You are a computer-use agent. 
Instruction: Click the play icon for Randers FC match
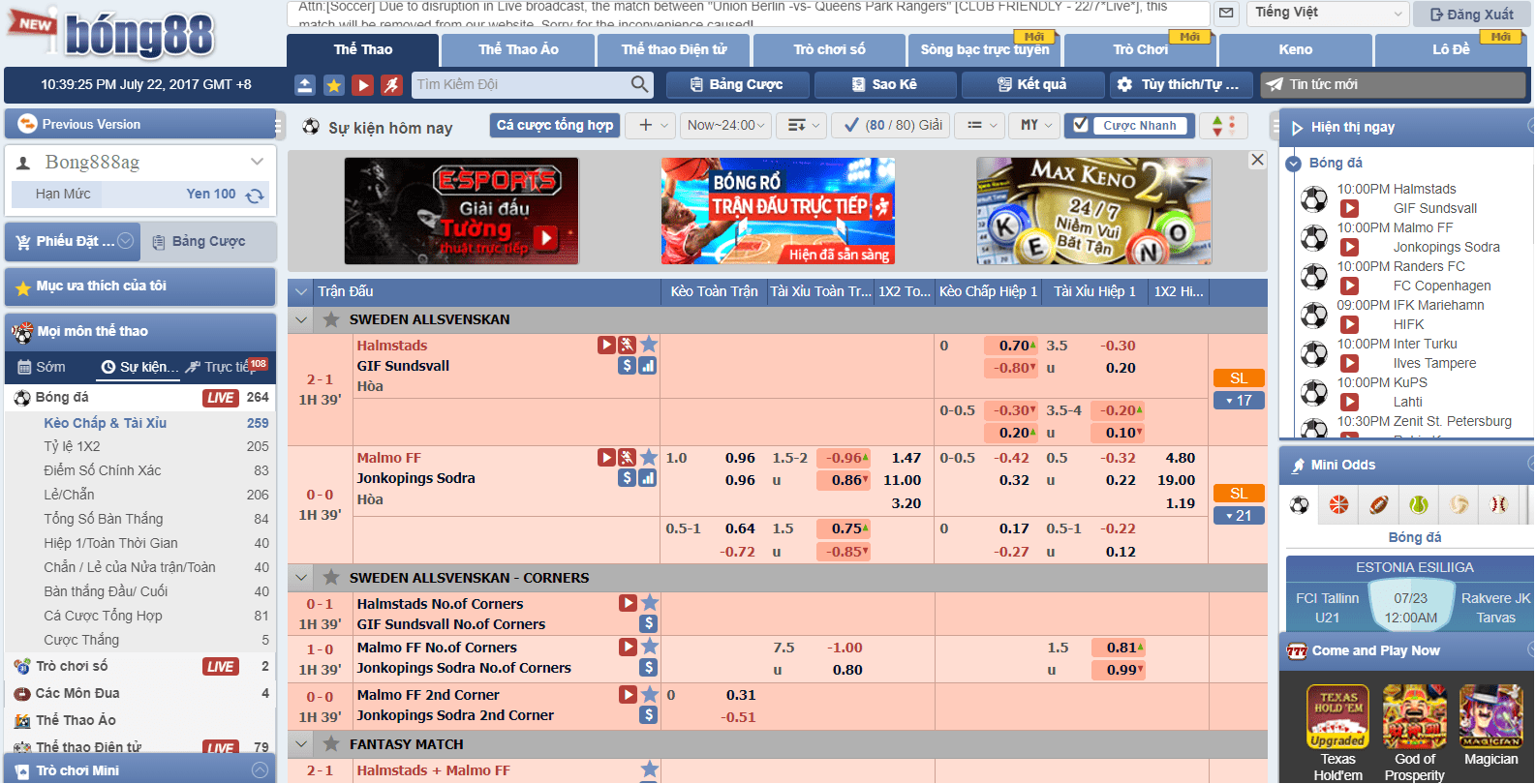(1349, 286)
